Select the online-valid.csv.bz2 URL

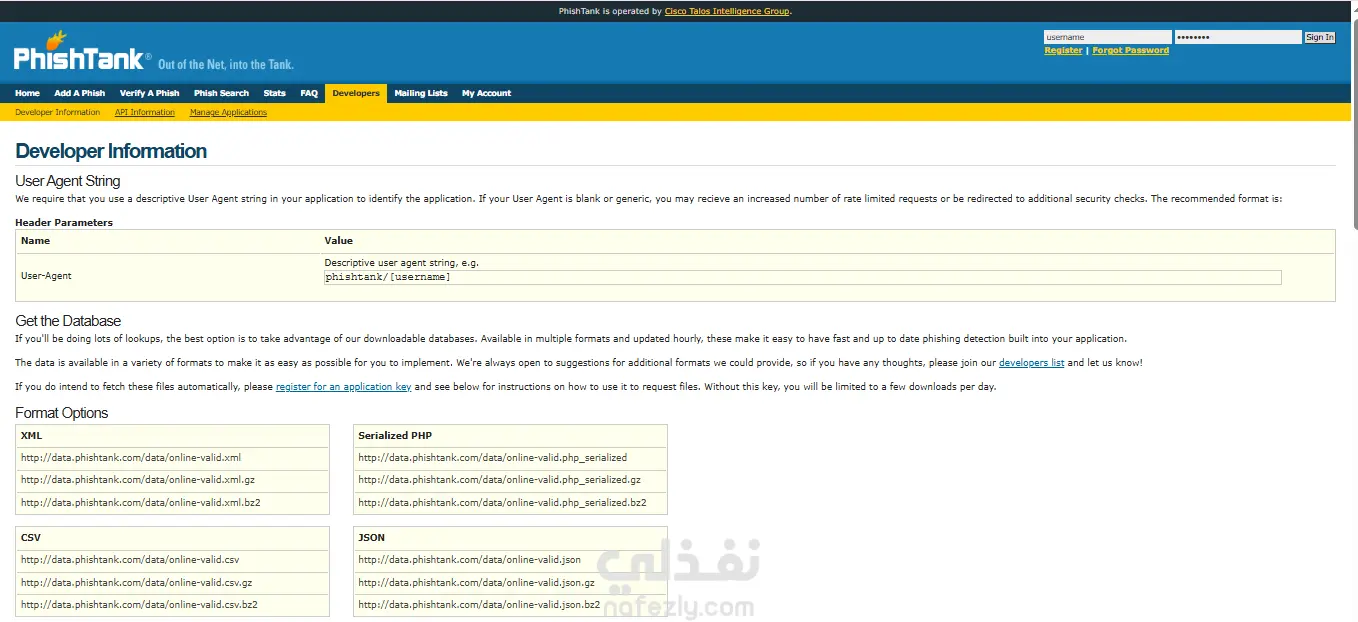(139, 604)
